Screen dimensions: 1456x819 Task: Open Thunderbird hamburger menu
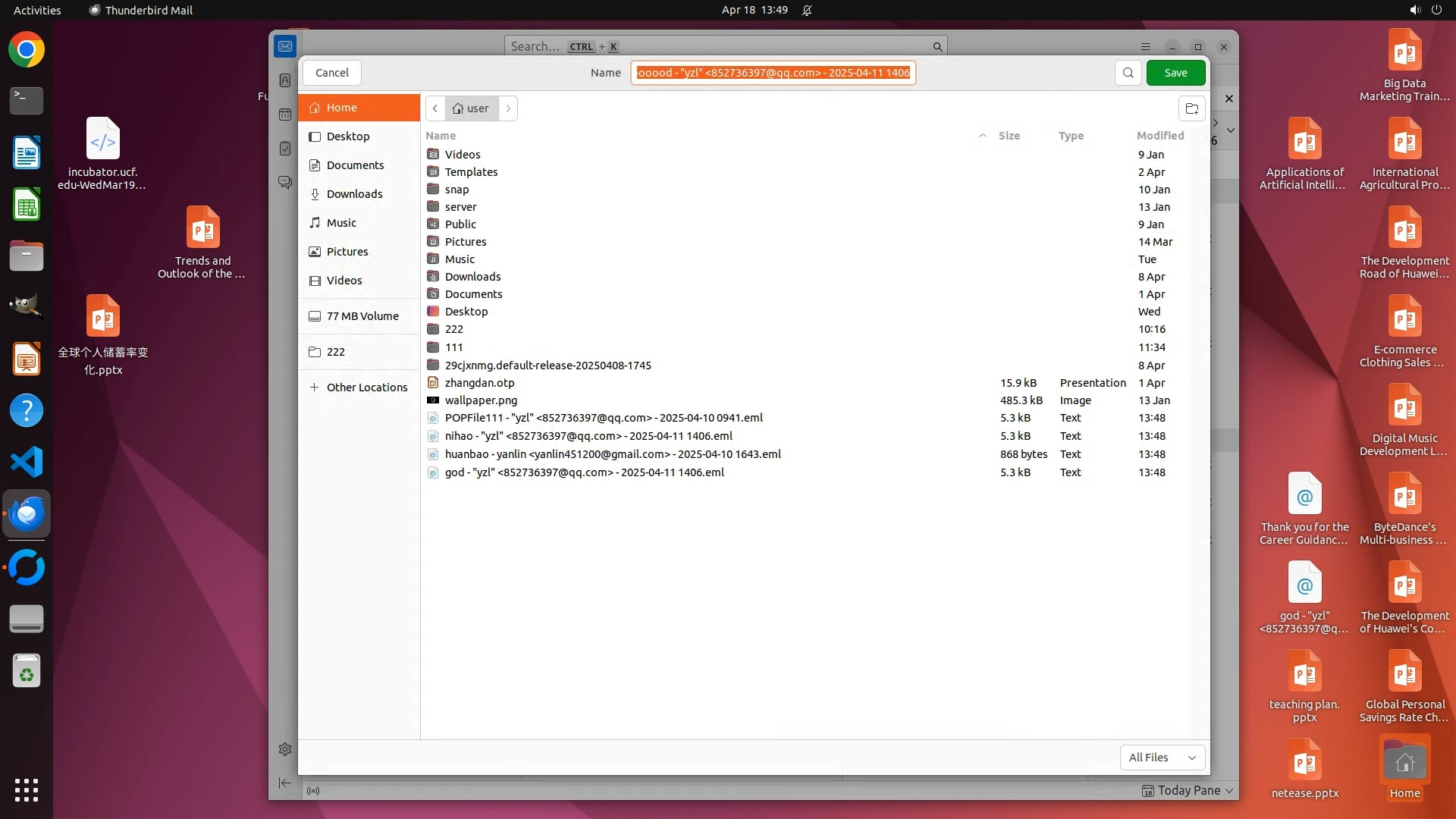pos(1146,47)
